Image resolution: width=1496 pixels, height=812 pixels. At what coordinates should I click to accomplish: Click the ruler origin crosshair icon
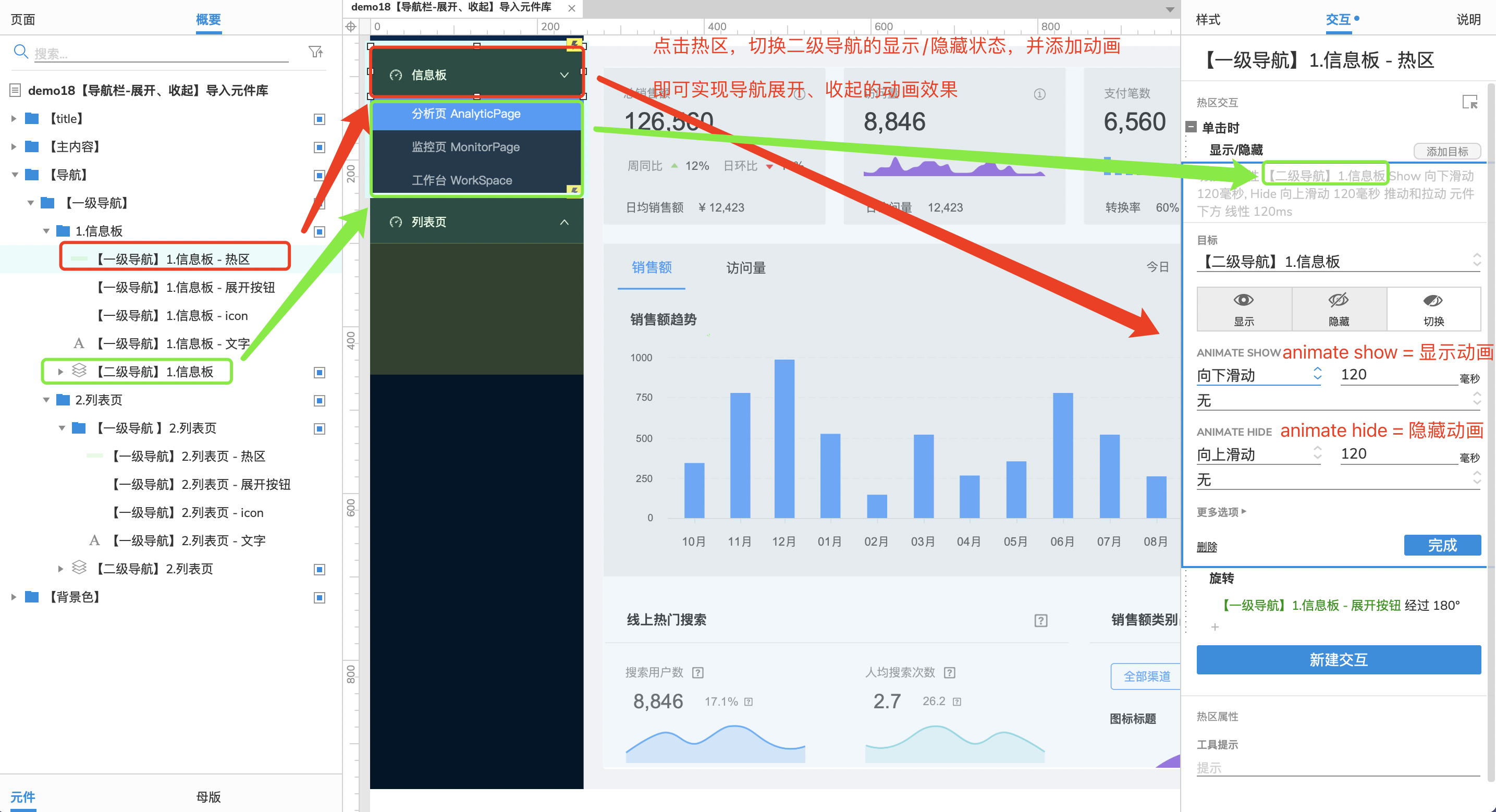[x=351, y=27]
